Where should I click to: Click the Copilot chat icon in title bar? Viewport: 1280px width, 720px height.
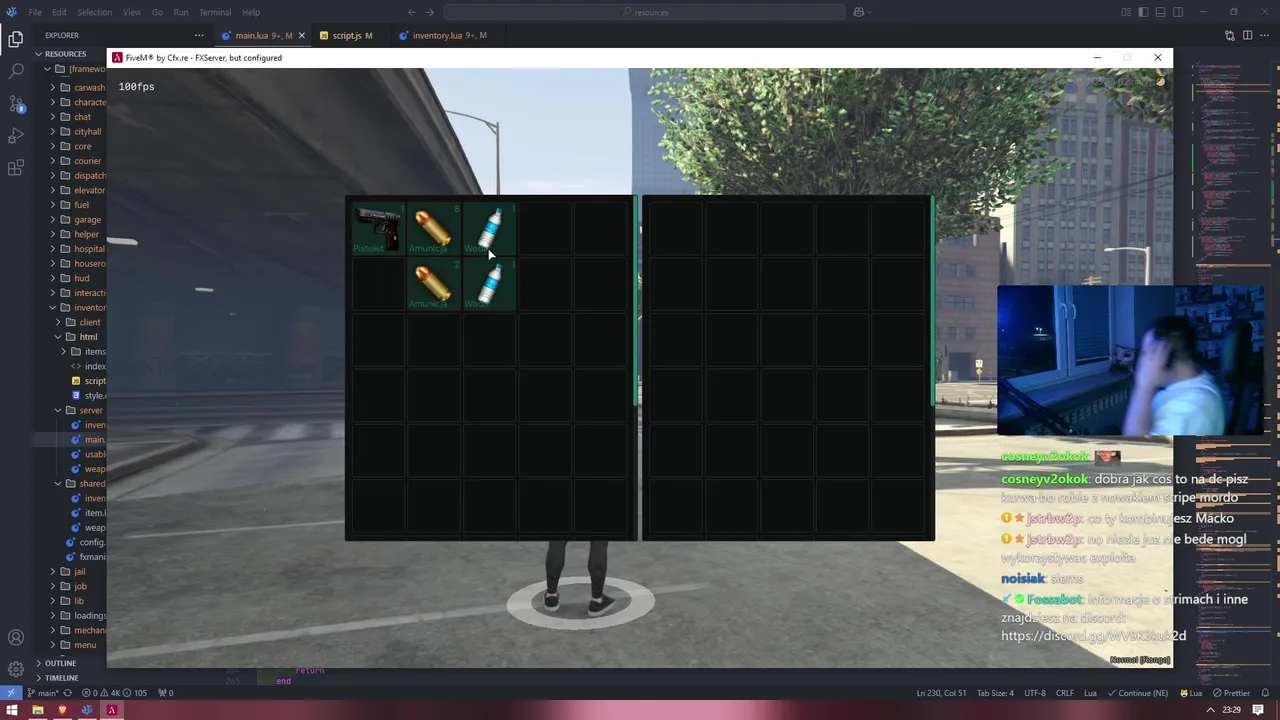858,12
